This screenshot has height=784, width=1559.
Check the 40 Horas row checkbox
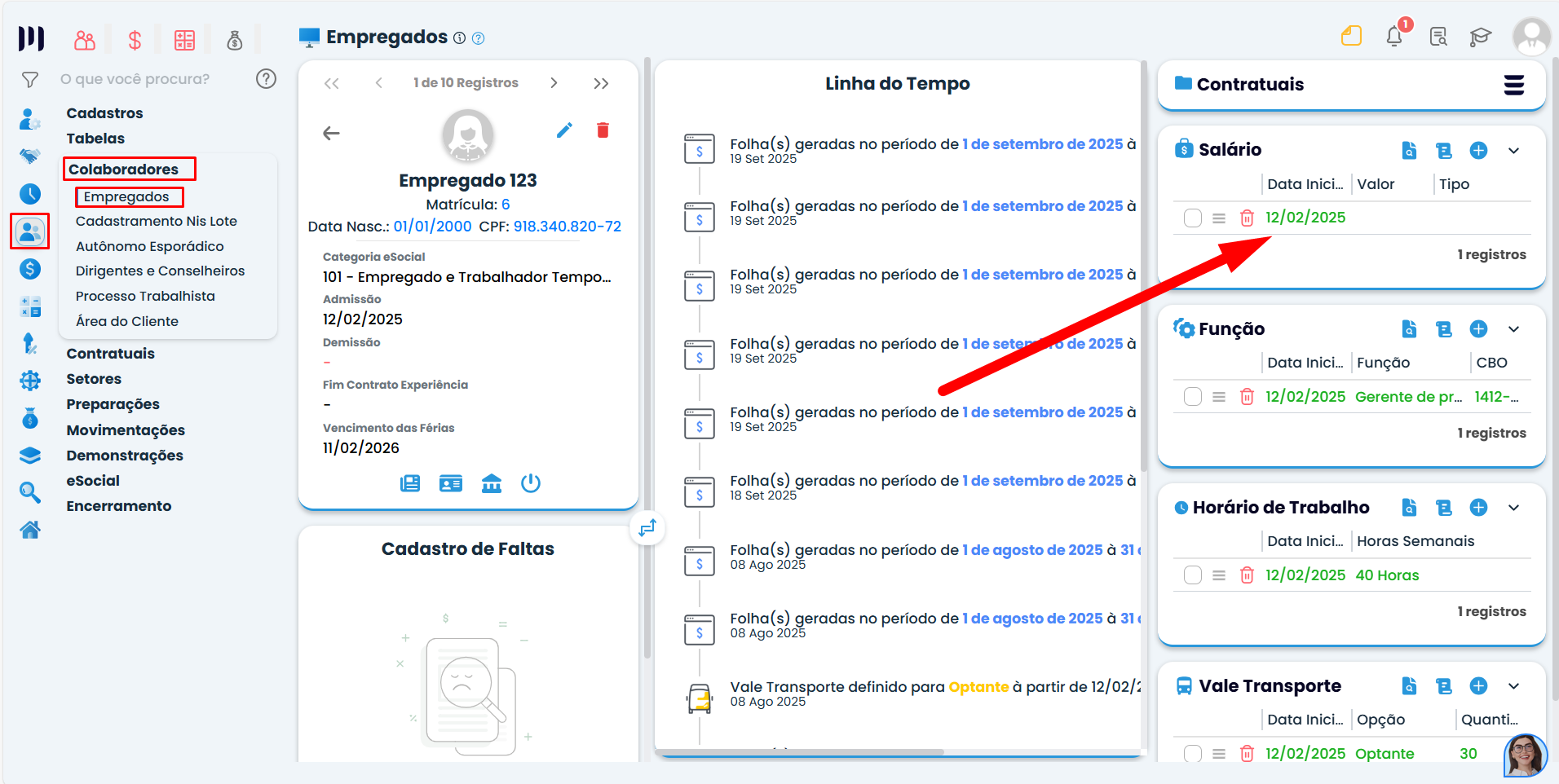[1193, 575]
